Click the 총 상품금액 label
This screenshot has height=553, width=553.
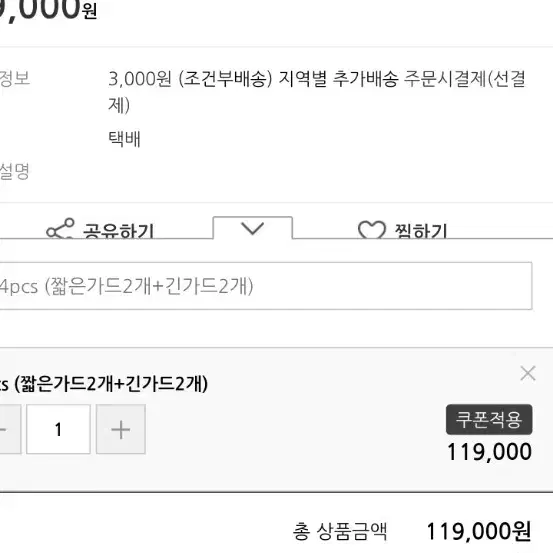[340, 531]
